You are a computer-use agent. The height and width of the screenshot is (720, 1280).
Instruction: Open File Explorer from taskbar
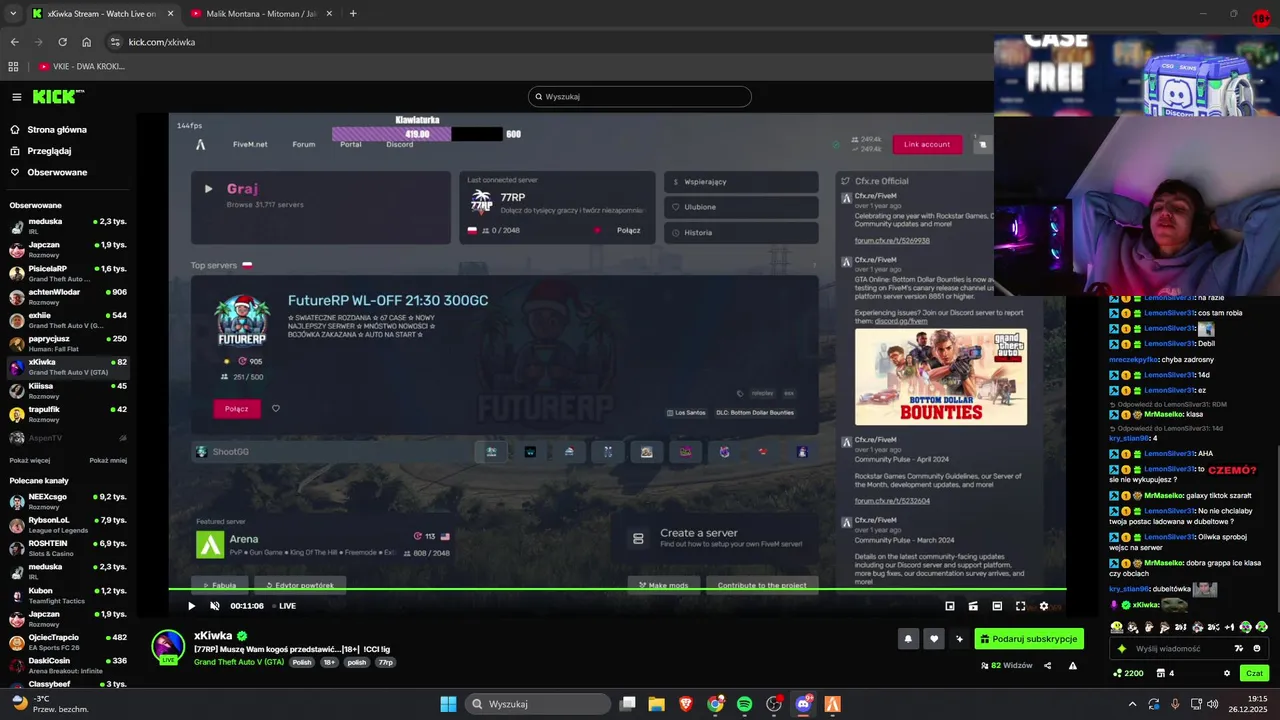coord(657,704)
